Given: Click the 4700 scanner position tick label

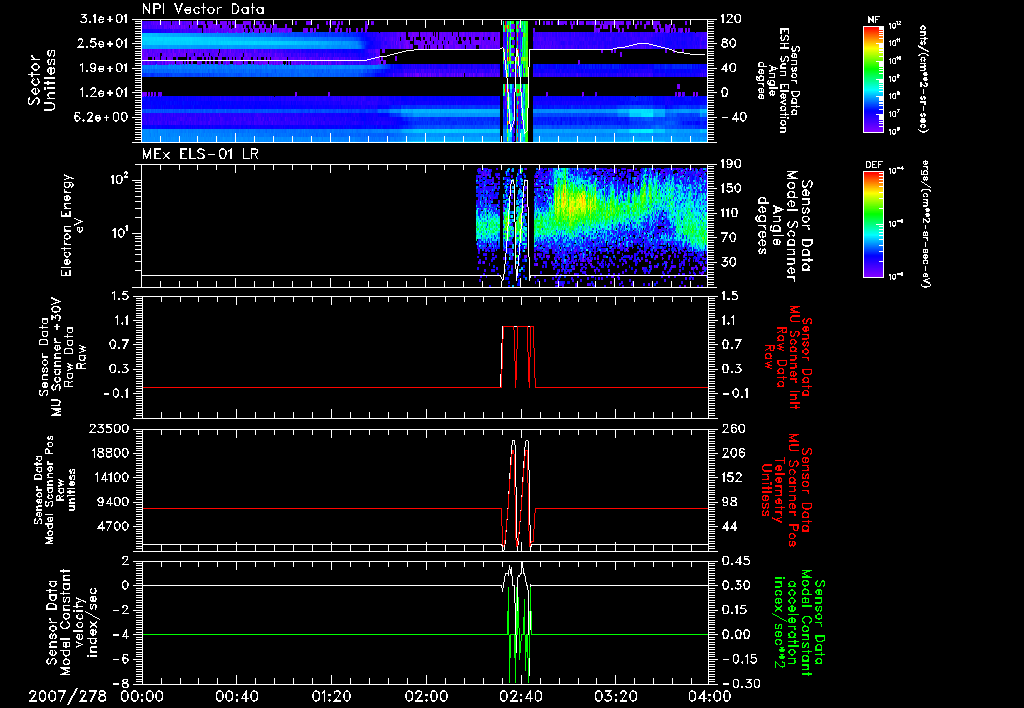Looking at the screenshot, I should [x=114, y=526].
